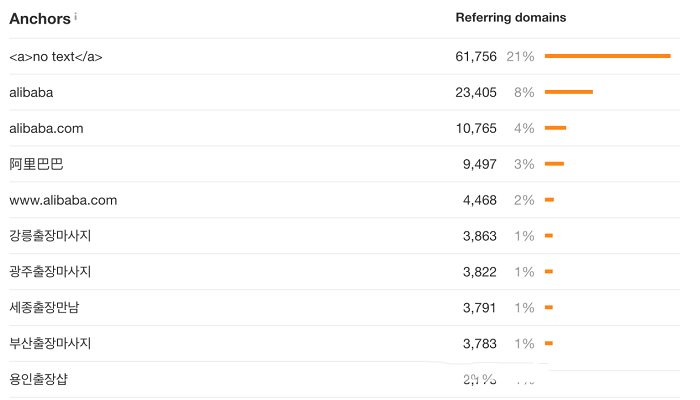Click the 10,765 referring domains value

(x=476, y=129)
